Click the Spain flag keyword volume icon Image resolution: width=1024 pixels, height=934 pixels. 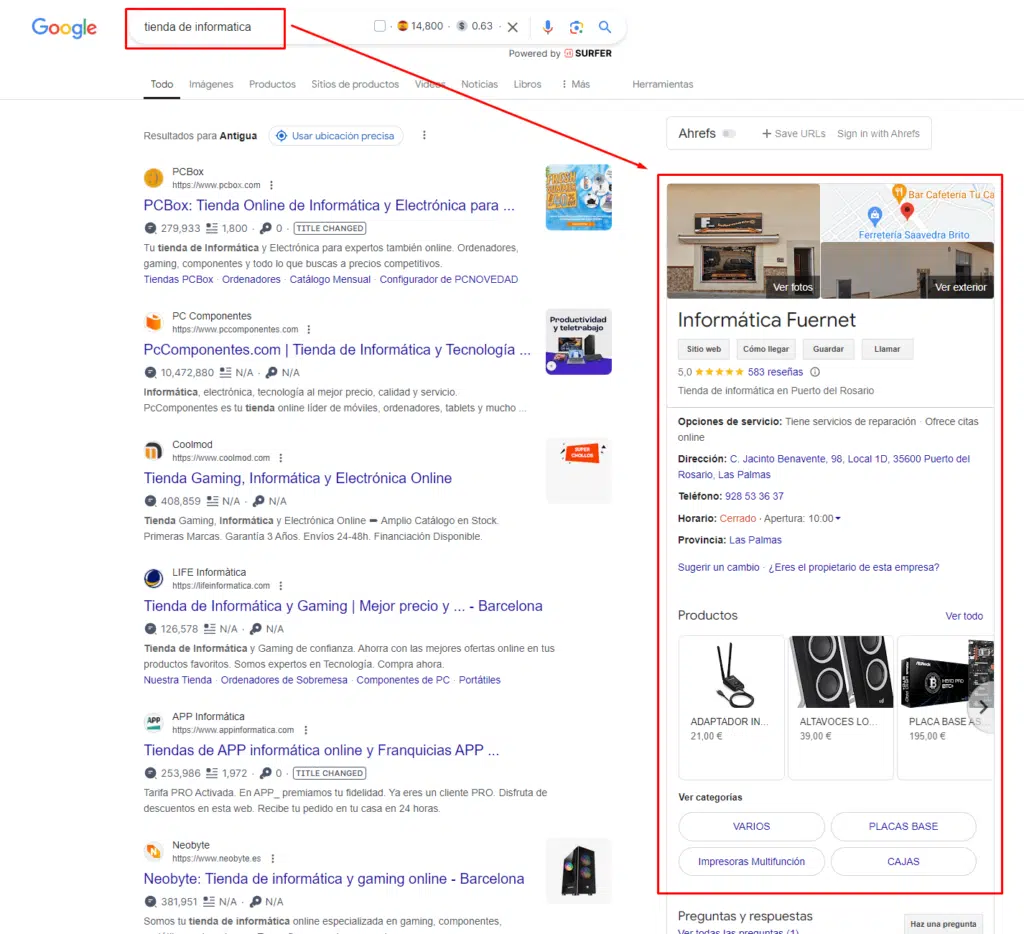(404, 27)
